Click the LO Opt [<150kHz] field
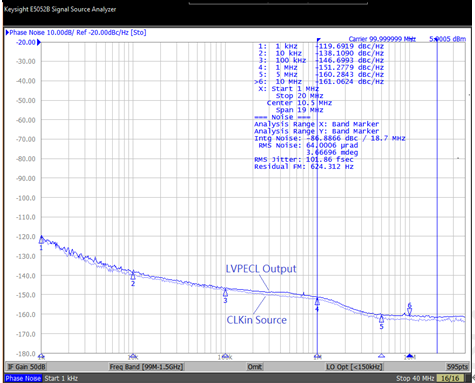The width and height of the screenshot is (475, 383). 354,367
